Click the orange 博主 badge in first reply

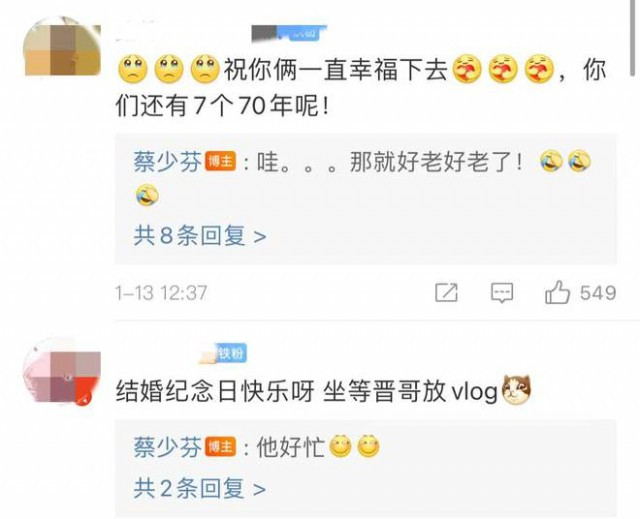click(220, 162)
